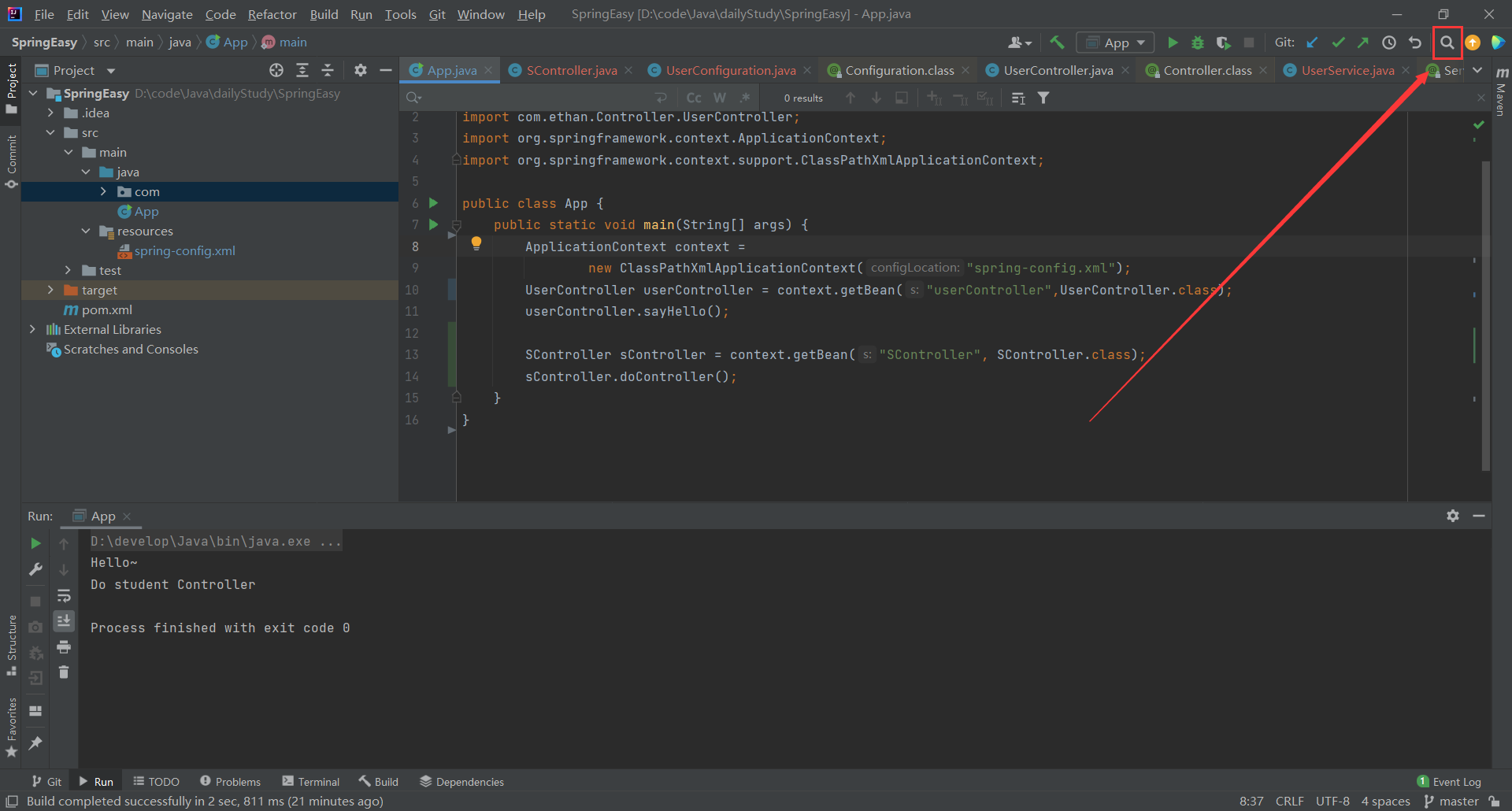This screenshot has height=811, width=1512.
Task: Expand the target folder
Action: click(x=50, y=290)
